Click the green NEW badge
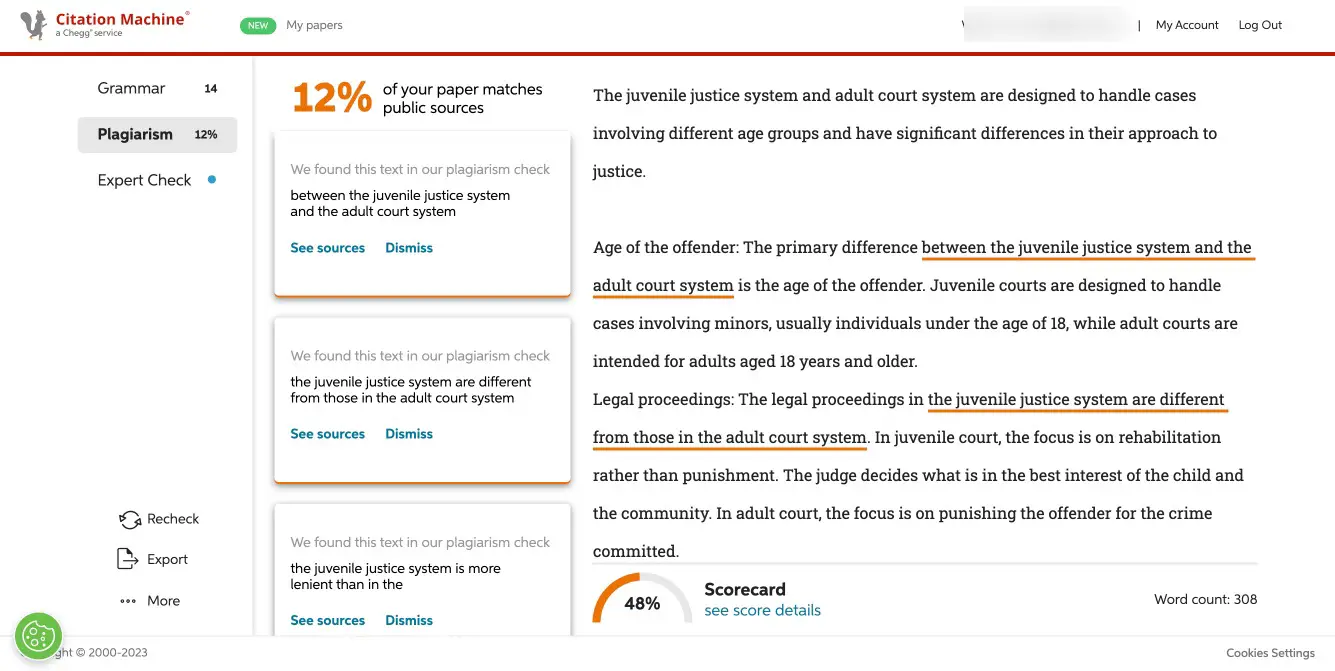The height and width of the screenshot is (671, 1335). (258, 25)
